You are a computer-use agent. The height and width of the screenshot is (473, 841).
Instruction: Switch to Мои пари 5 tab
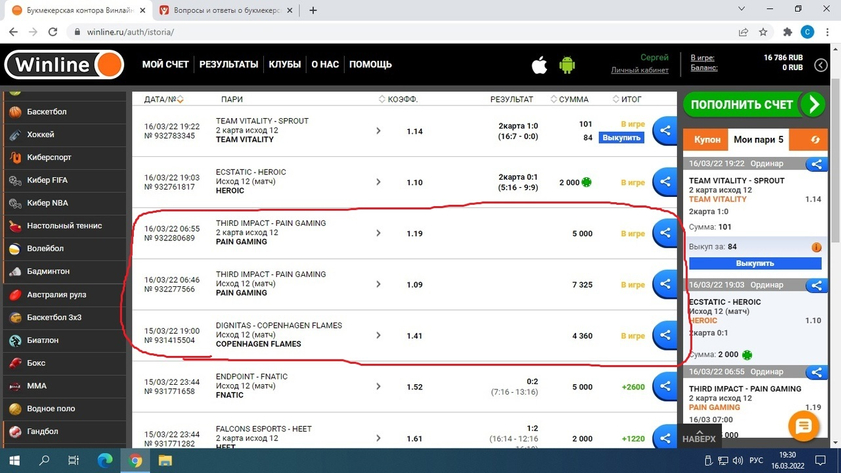click(758, 139)
